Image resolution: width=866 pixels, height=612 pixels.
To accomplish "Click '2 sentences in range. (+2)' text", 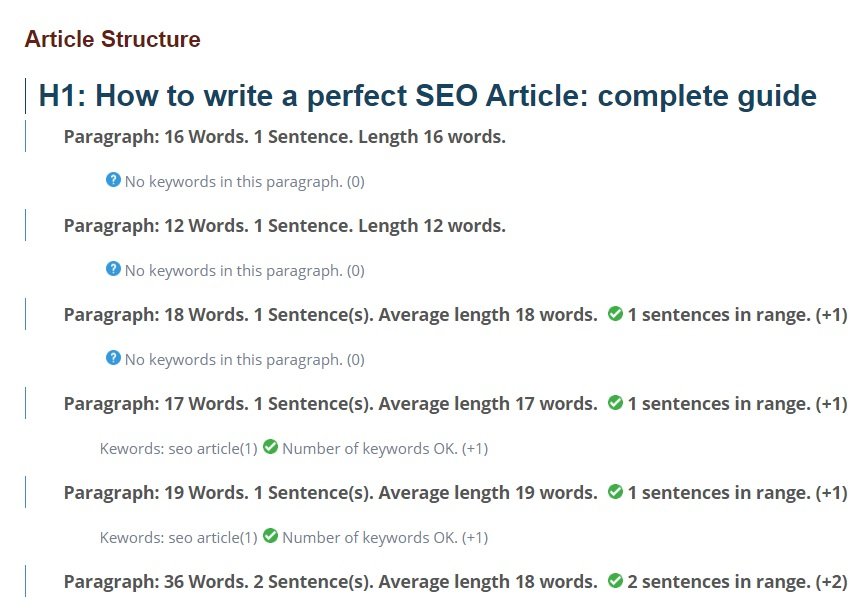I will [x=737, y=582].
